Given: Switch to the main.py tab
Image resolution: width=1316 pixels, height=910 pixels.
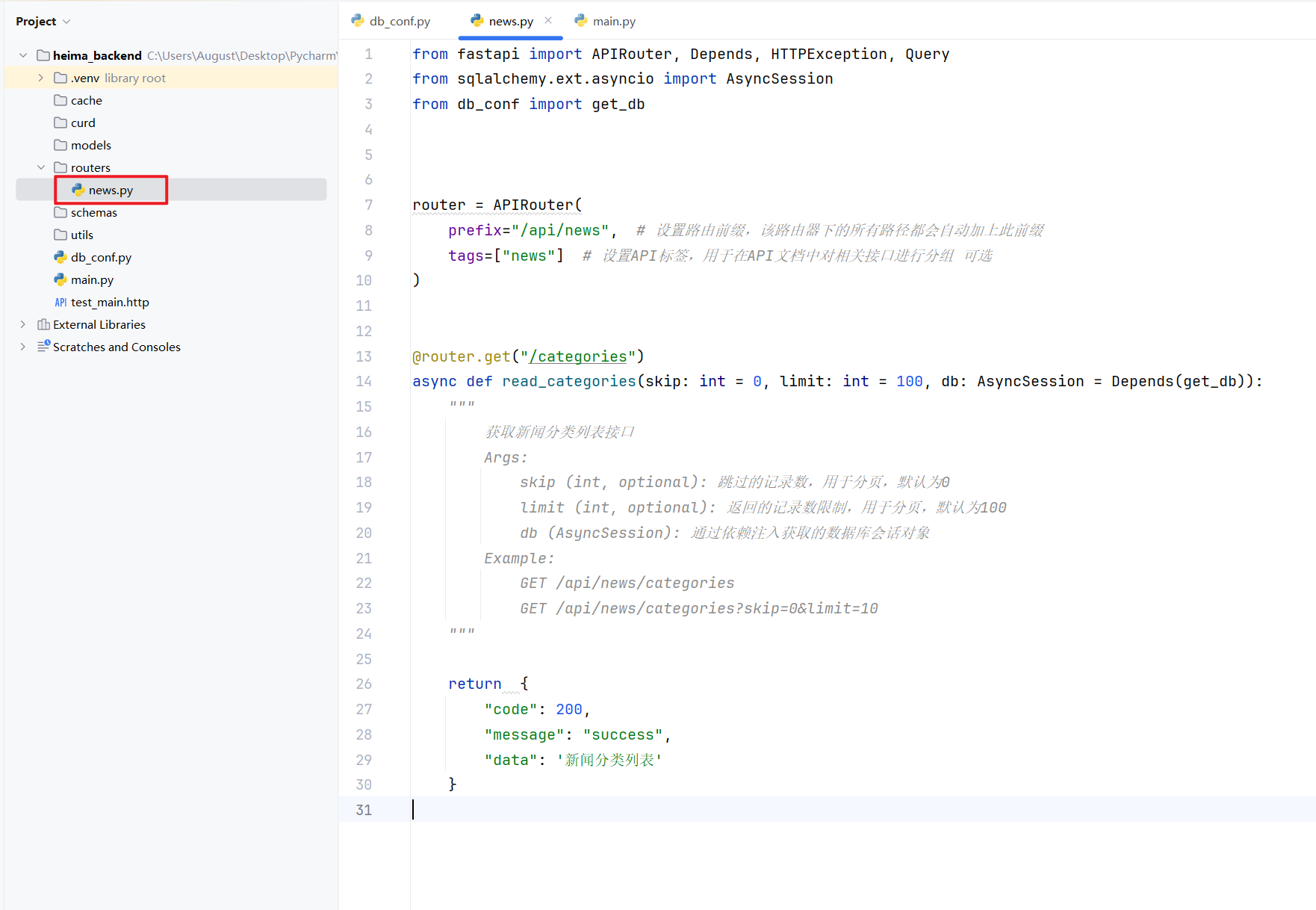Looking at the screenshot, I should [x=614, y=21].
